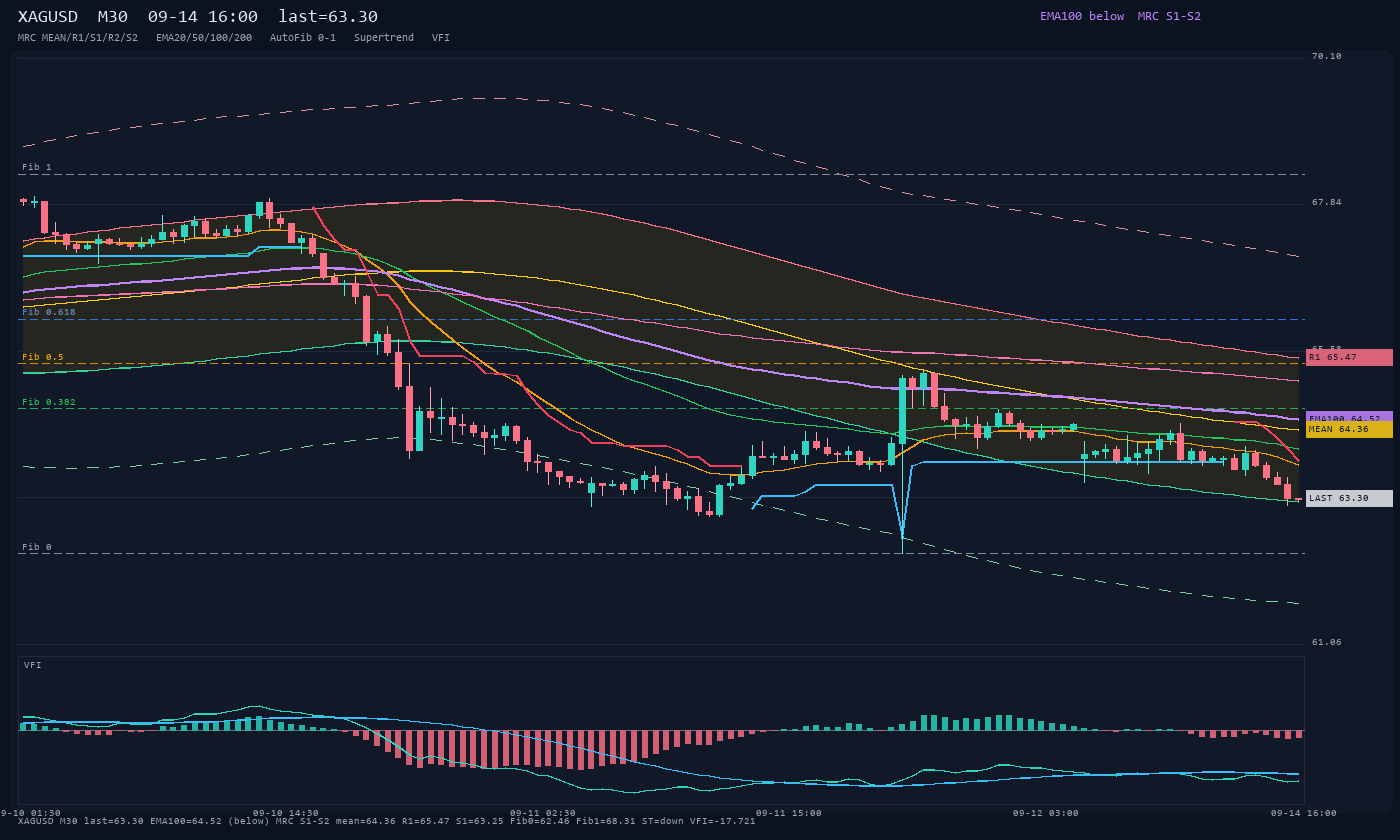Click the EMA100 below status text

pos(1082,16)
